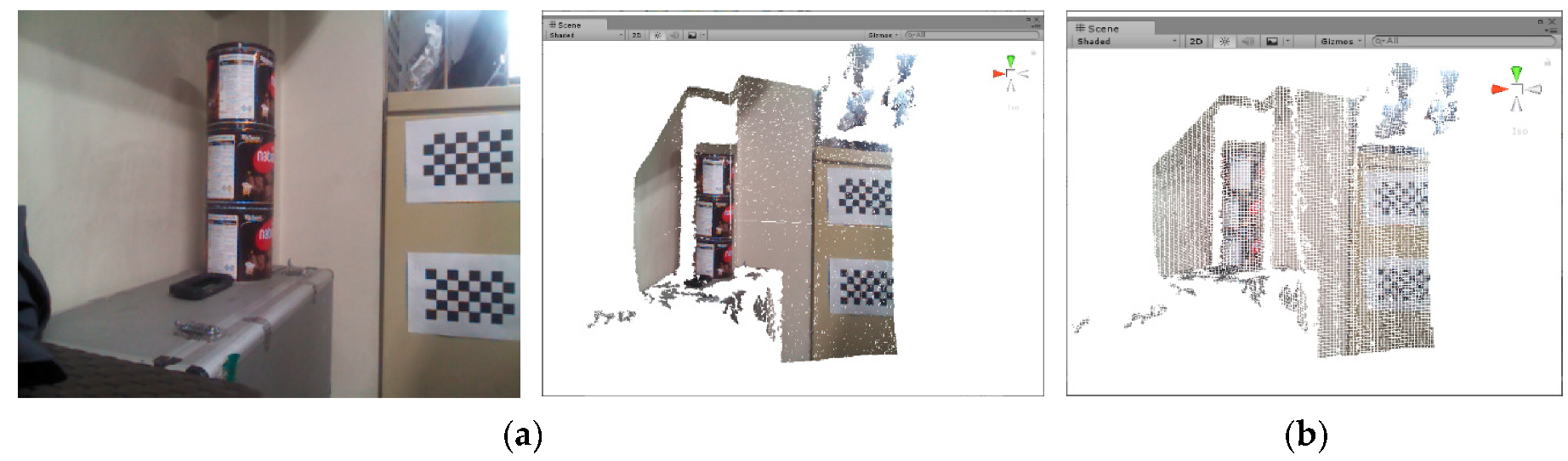Toggle scene lighting sun icon in view (a)
Screen dimensions: 1568x461
click(658, 35)
